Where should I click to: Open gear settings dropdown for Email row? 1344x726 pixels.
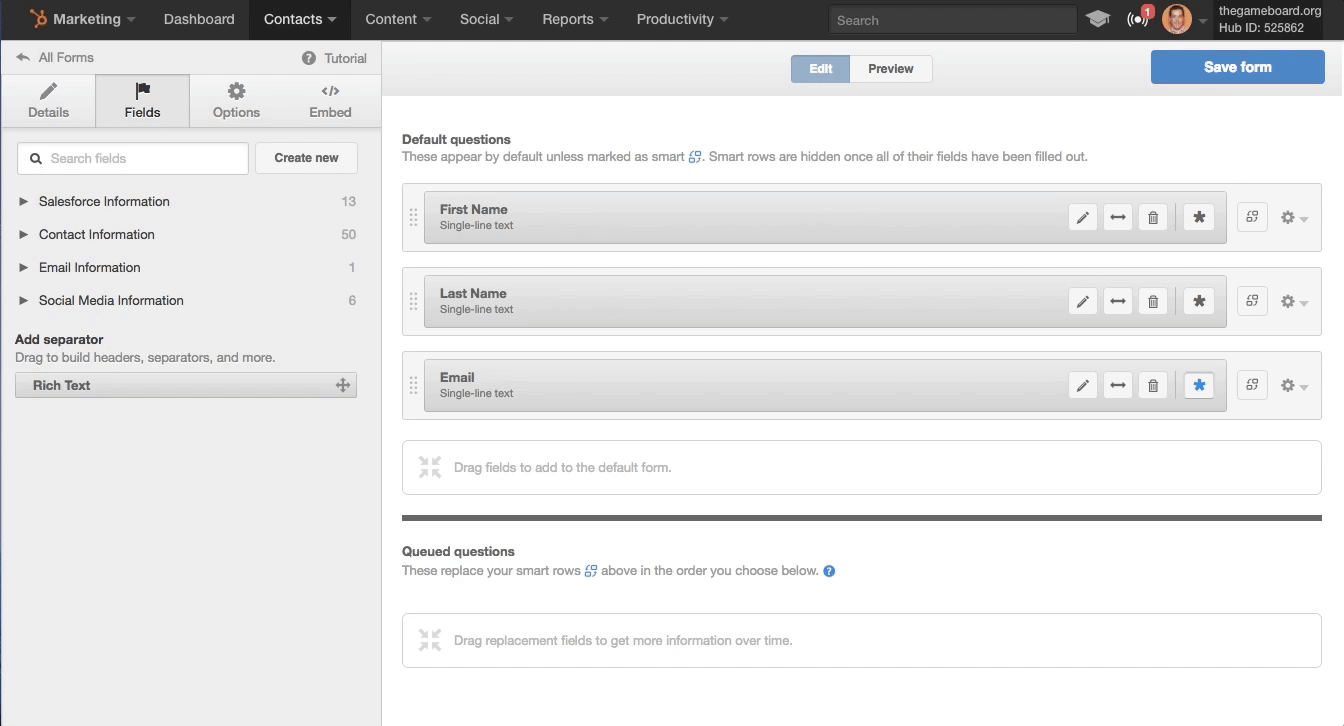click(1294, 385)
